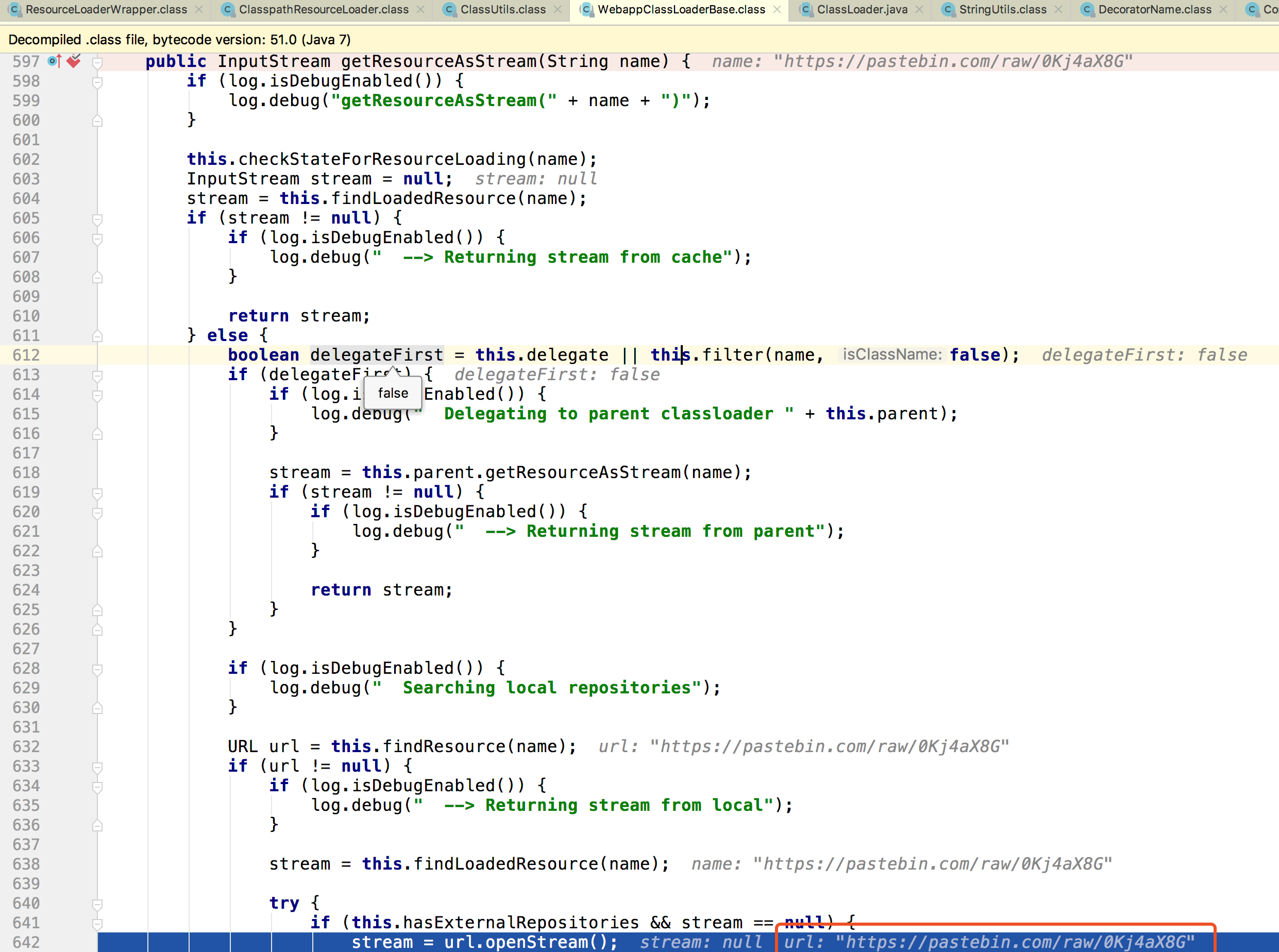Viewport: 1279px width, 952px height.
Task: Close the WebappClassLoaderBase.class tab
Action: point(777,10)
